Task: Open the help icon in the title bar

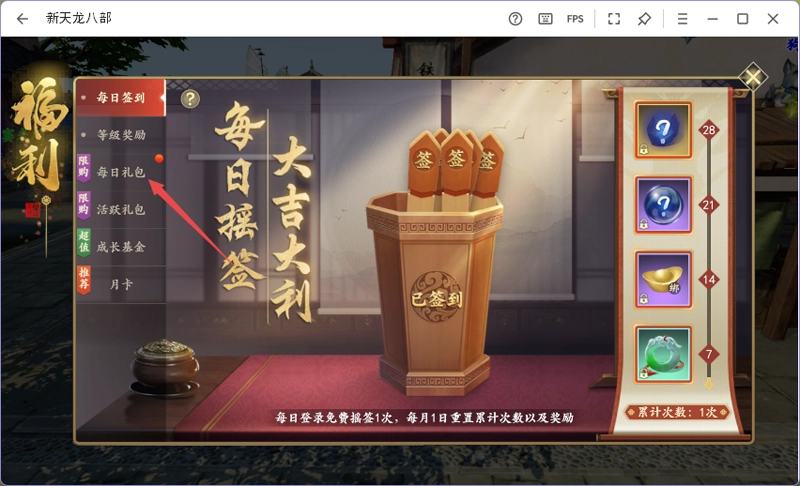Action: pyautogui.click(x=515, y=19)
